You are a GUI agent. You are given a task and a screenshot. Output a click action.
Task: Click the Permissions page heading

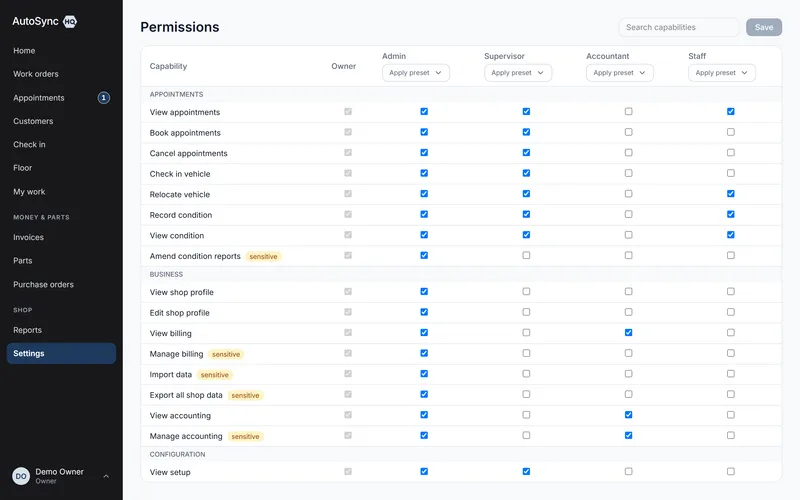tap(180, 27)
